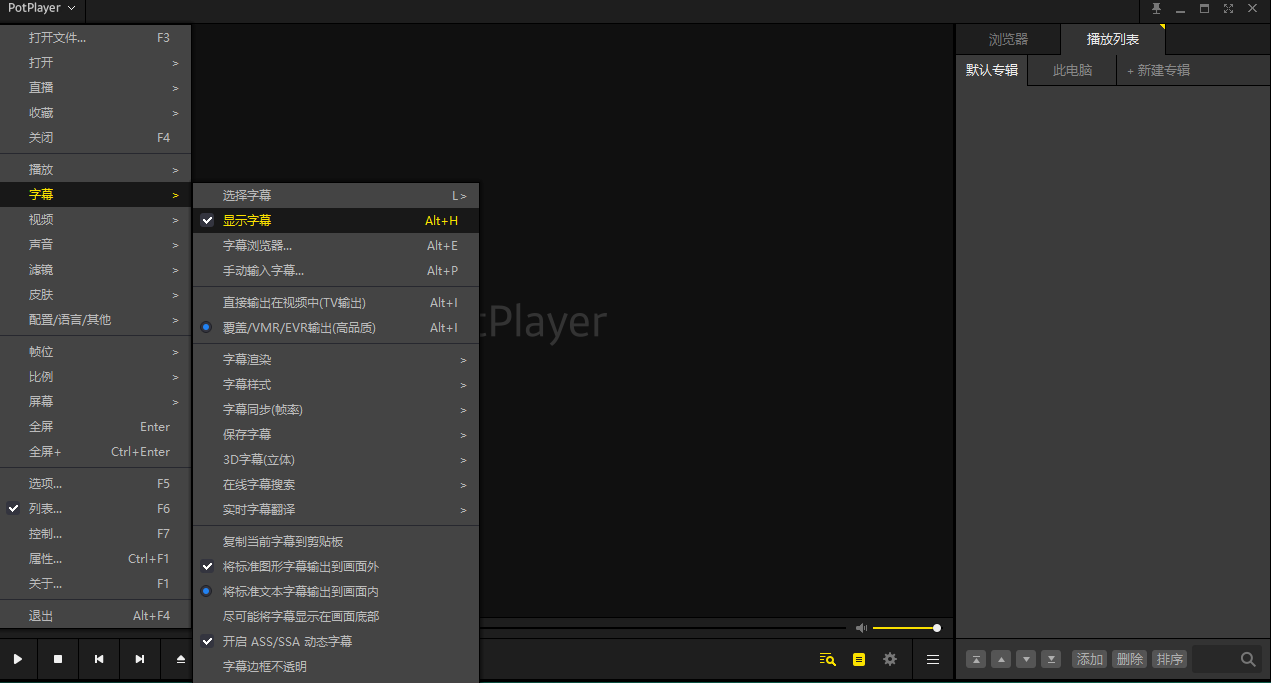The width and height of the screenshot is (1271, 683).
Task: Click the playlist search input field
Action: 1215,659
